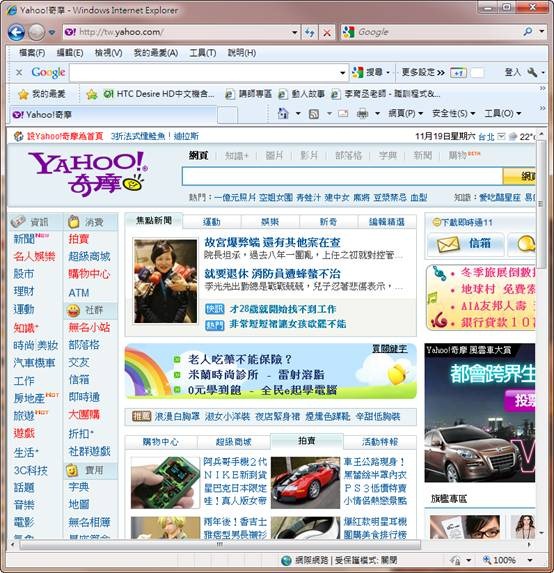The width and height of the screenshot is (554, 573).
Task: Open the 工具(T) menu
Action: (203, 53)
